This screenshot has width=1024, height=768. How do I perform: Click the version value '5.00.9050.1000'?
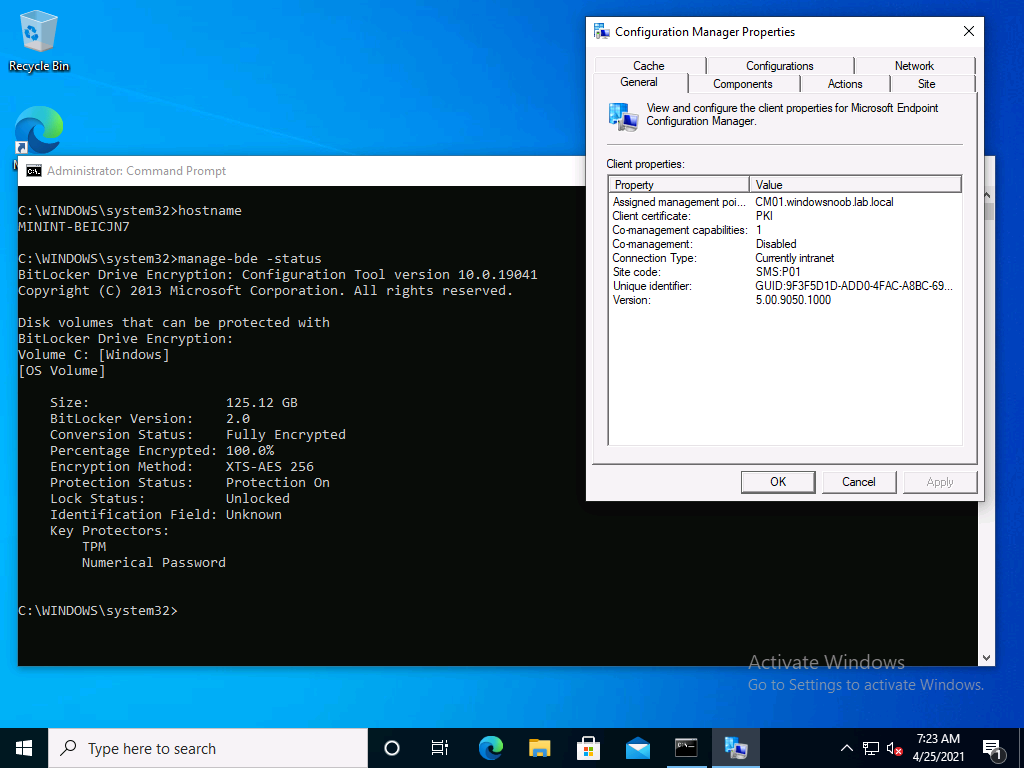coord(793,300)
